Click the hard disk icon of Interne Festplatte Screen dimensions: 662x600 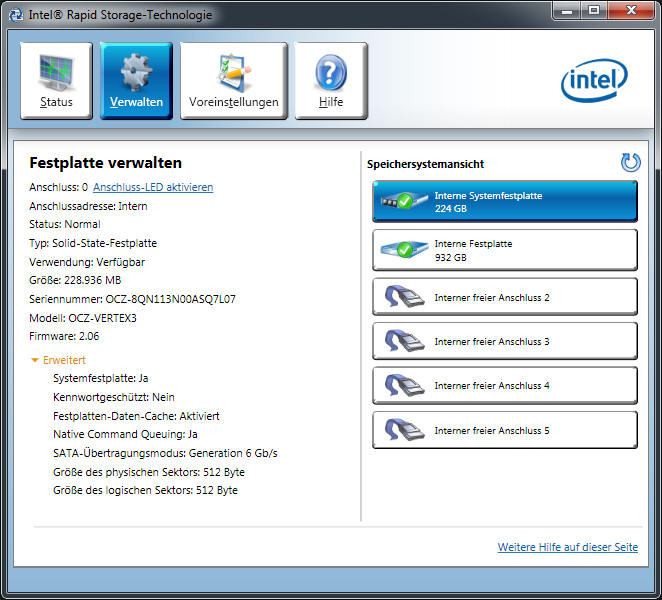pyautogui.click(x=404, y=249)
